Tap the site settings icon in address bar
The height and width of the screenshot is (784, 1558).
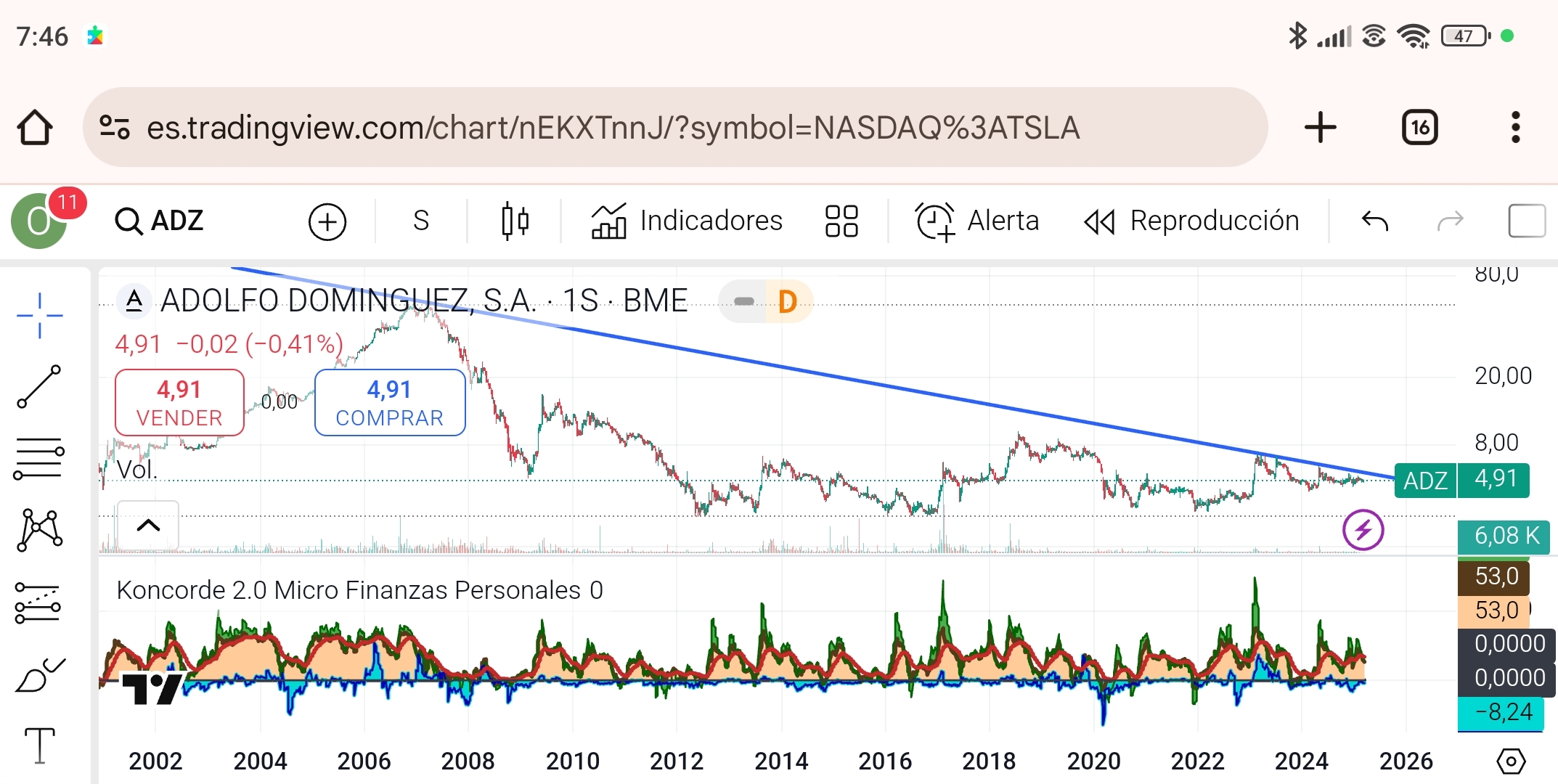click(114, 128)
